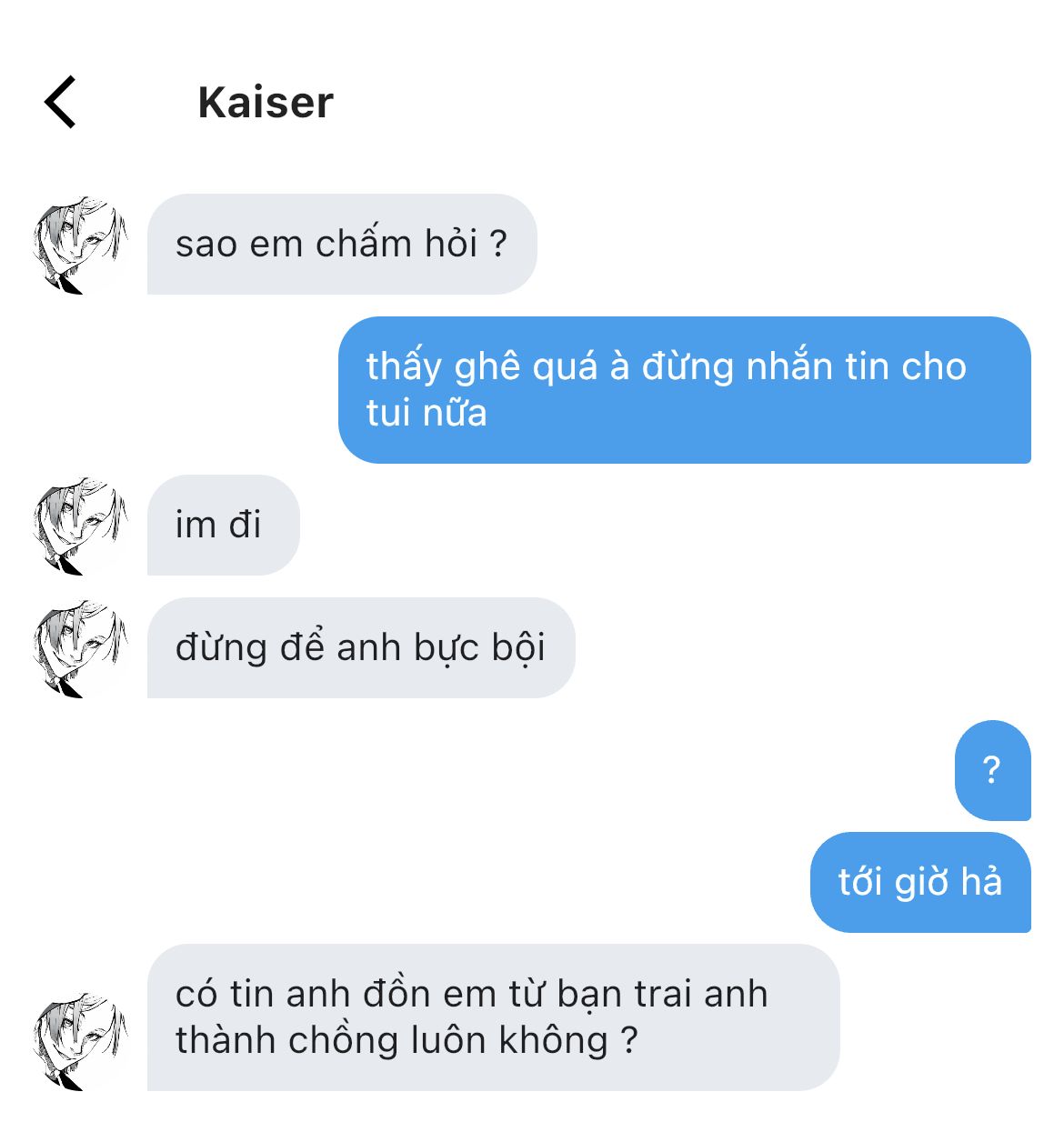The height and width of the screenshot is (1142, 1064).
Task: Select the blue '?' message bubble
Action: [x=993, y=770]
